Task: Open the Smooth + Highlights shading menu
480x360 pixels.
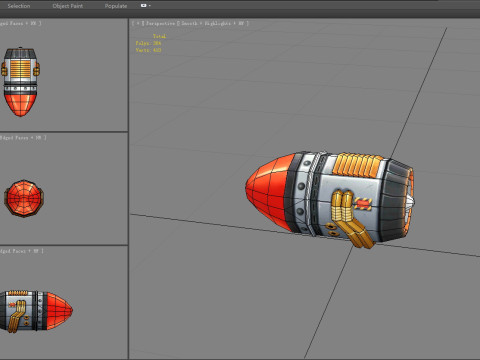Action: (213, 23)
